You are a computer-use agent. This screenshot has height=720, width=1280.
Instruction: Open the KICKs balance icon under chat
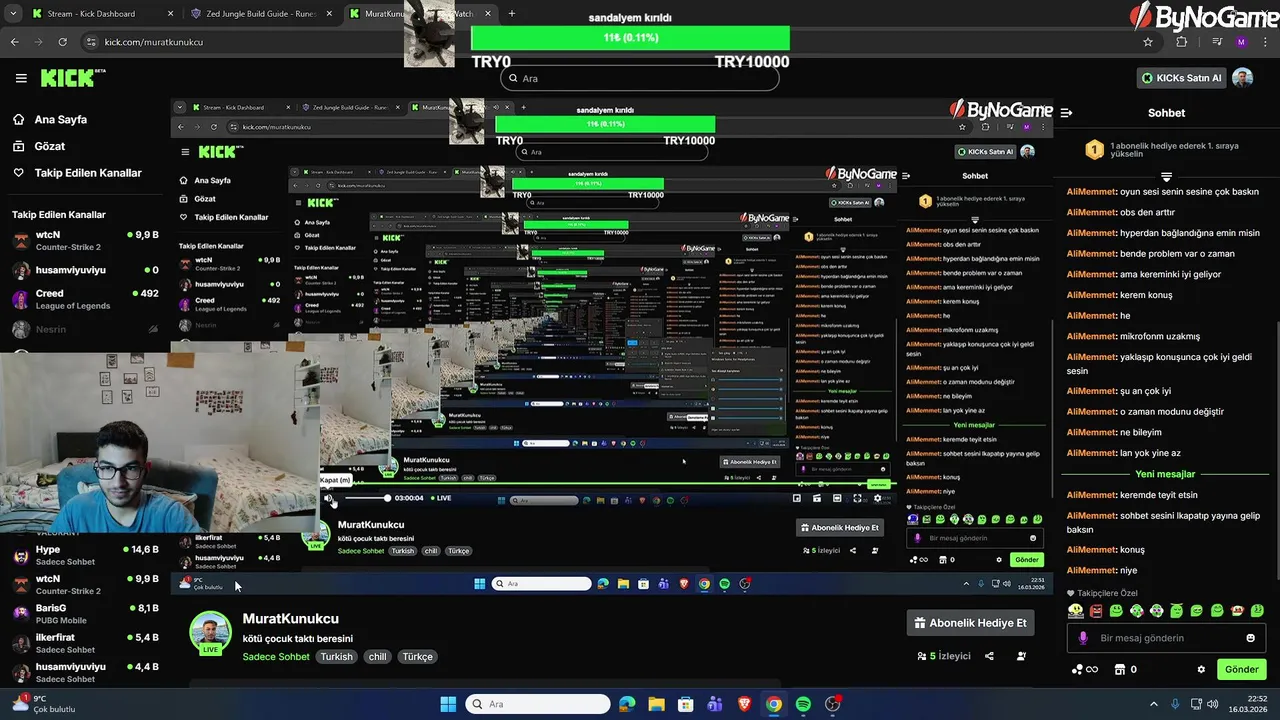click(x=1084, y=670)
